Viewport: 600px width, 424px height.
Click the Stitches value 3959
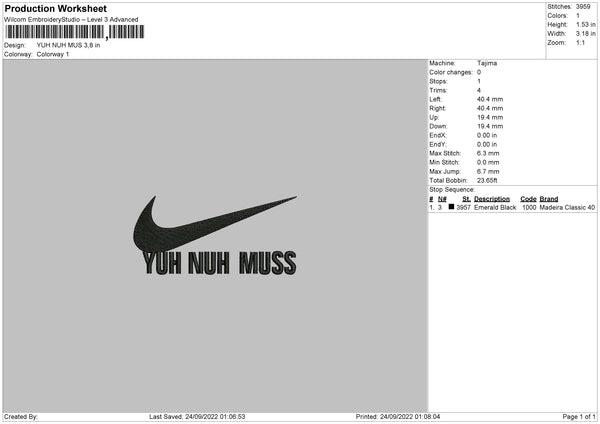[x=583, y=7]
